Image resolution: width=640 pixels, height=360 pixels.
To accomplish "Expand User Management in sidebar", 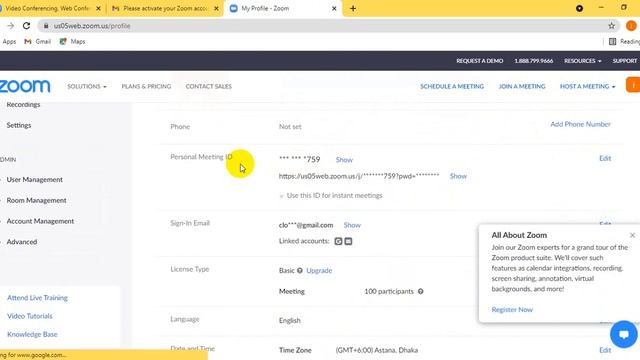I will click(34, 180).
